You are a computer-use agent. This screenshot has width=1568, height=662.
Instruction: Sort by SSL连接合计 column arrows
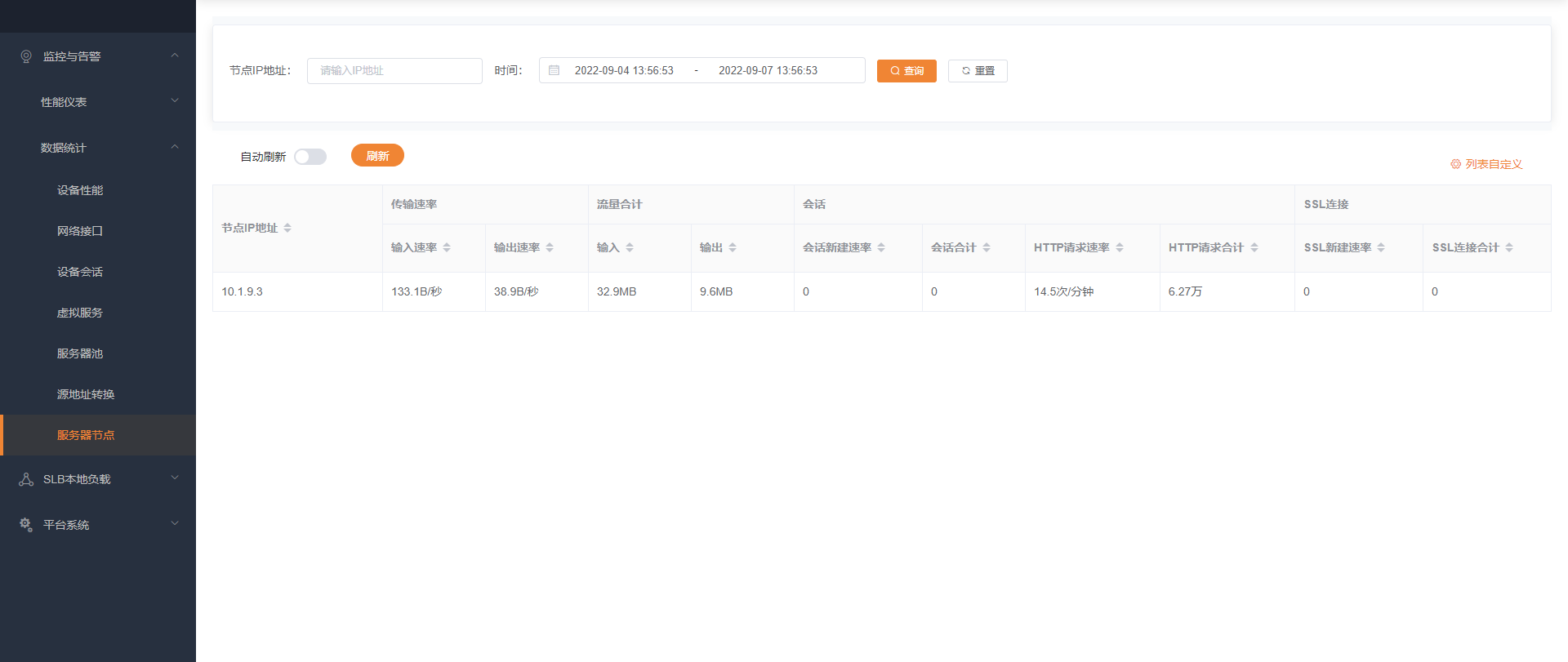(1509, 248)
